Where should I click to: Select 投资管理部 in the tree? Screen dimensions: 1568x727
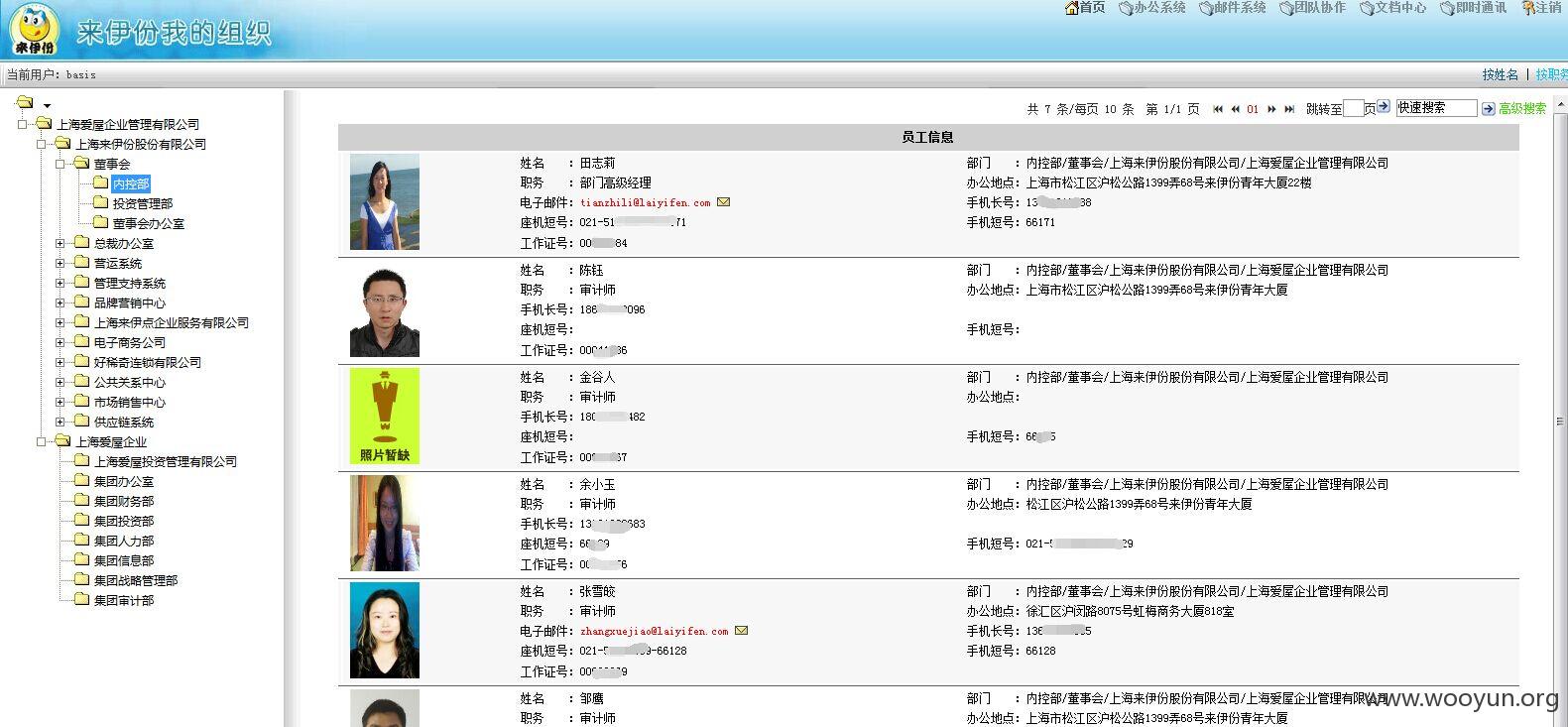coord(143,203)
